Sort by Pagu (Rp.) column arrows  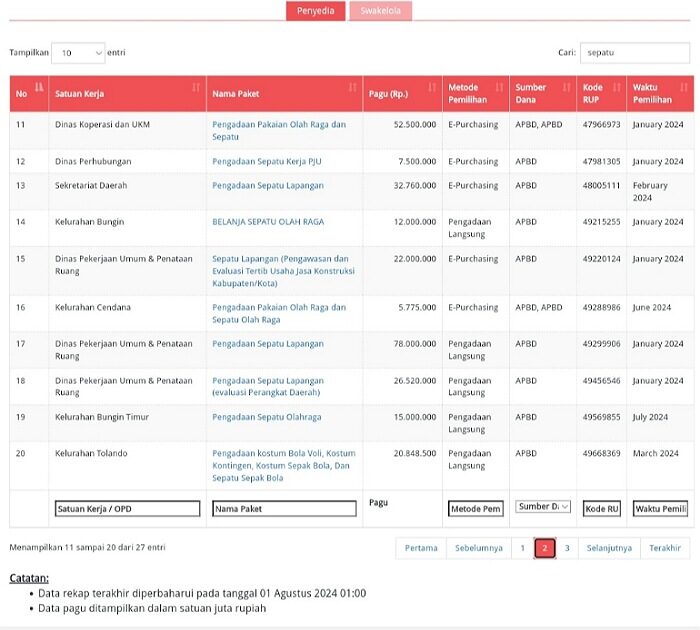pyautogui.click(x=431, y=88)
